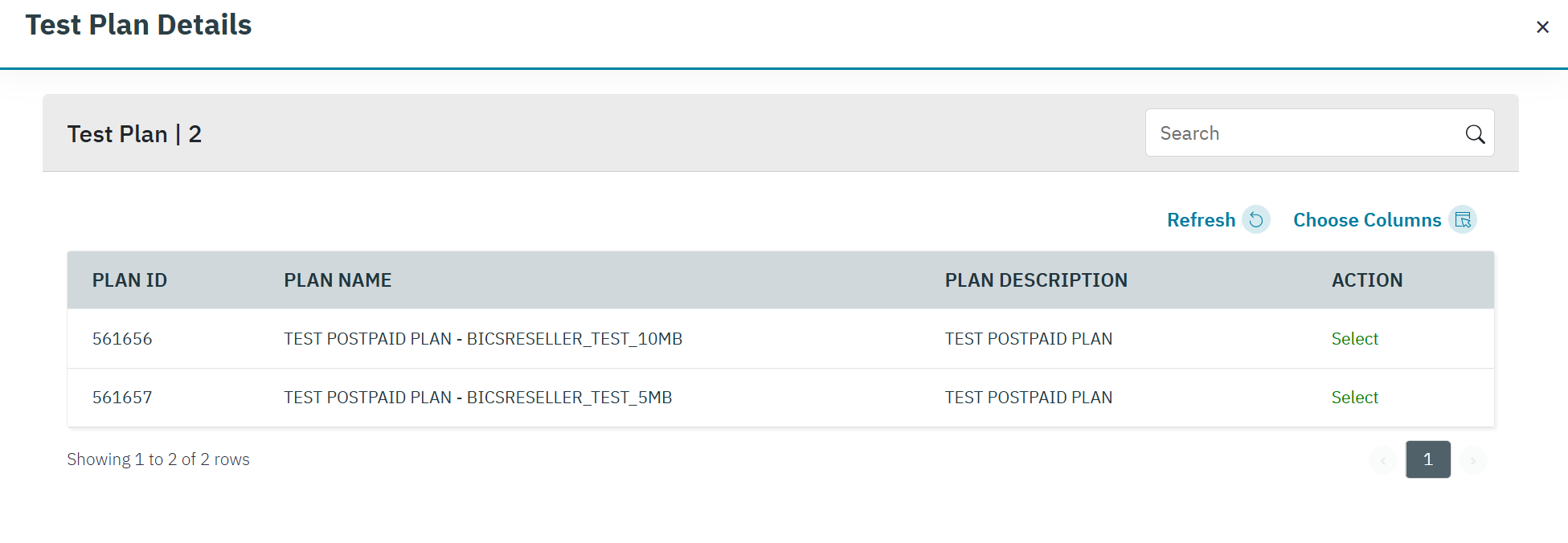
Task: Focus the Search input field
Action: tap(1306, 133)
